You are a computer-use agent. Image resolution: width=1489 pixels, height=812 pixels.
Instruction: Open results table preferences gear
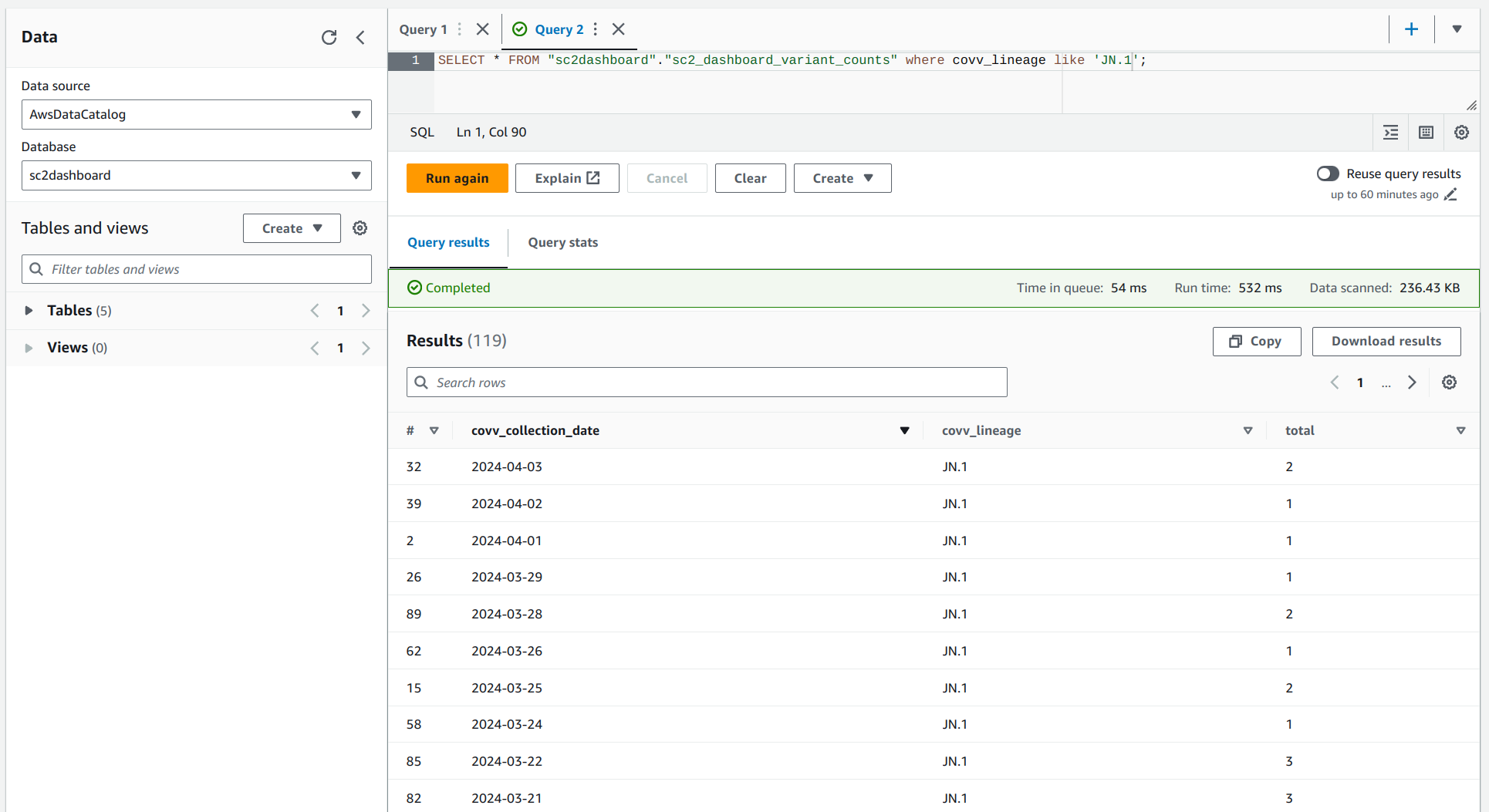pyautogui.click(x=1449, y=382)
